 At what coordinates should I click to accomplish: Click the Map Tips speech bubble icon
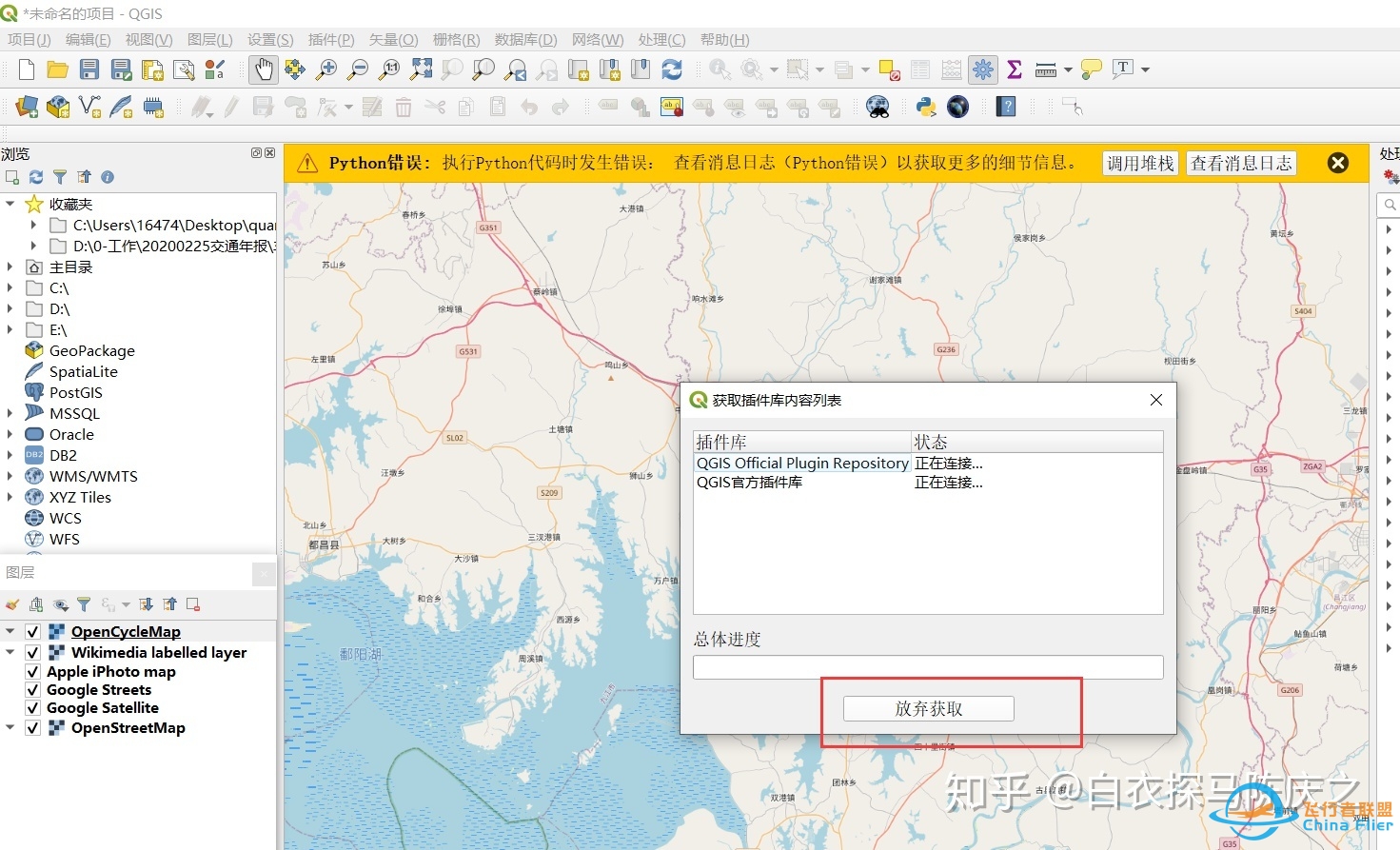coord(1092,69)
